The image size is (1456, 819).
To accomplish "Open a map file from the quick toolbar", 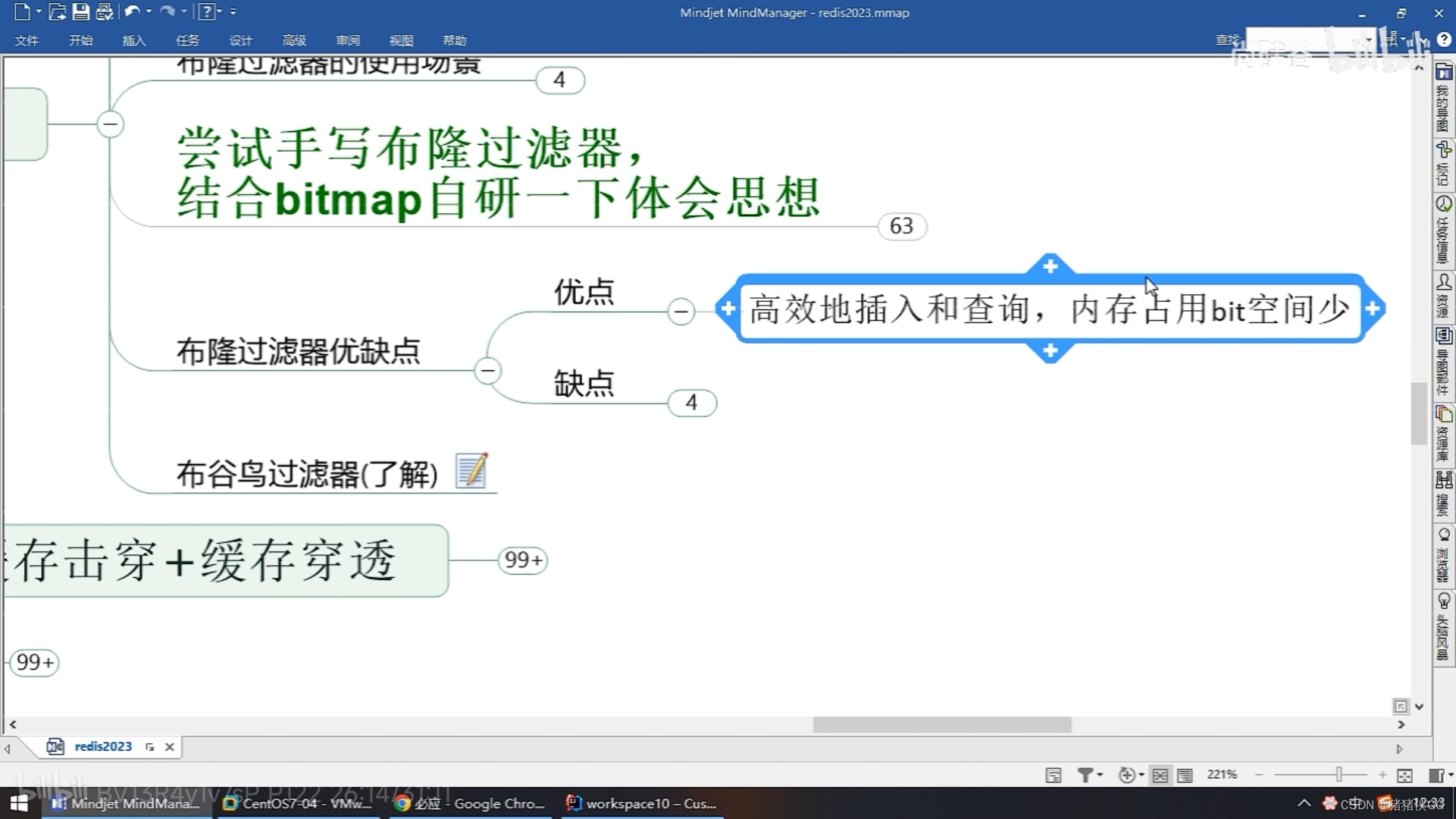I will coord(57,11).
